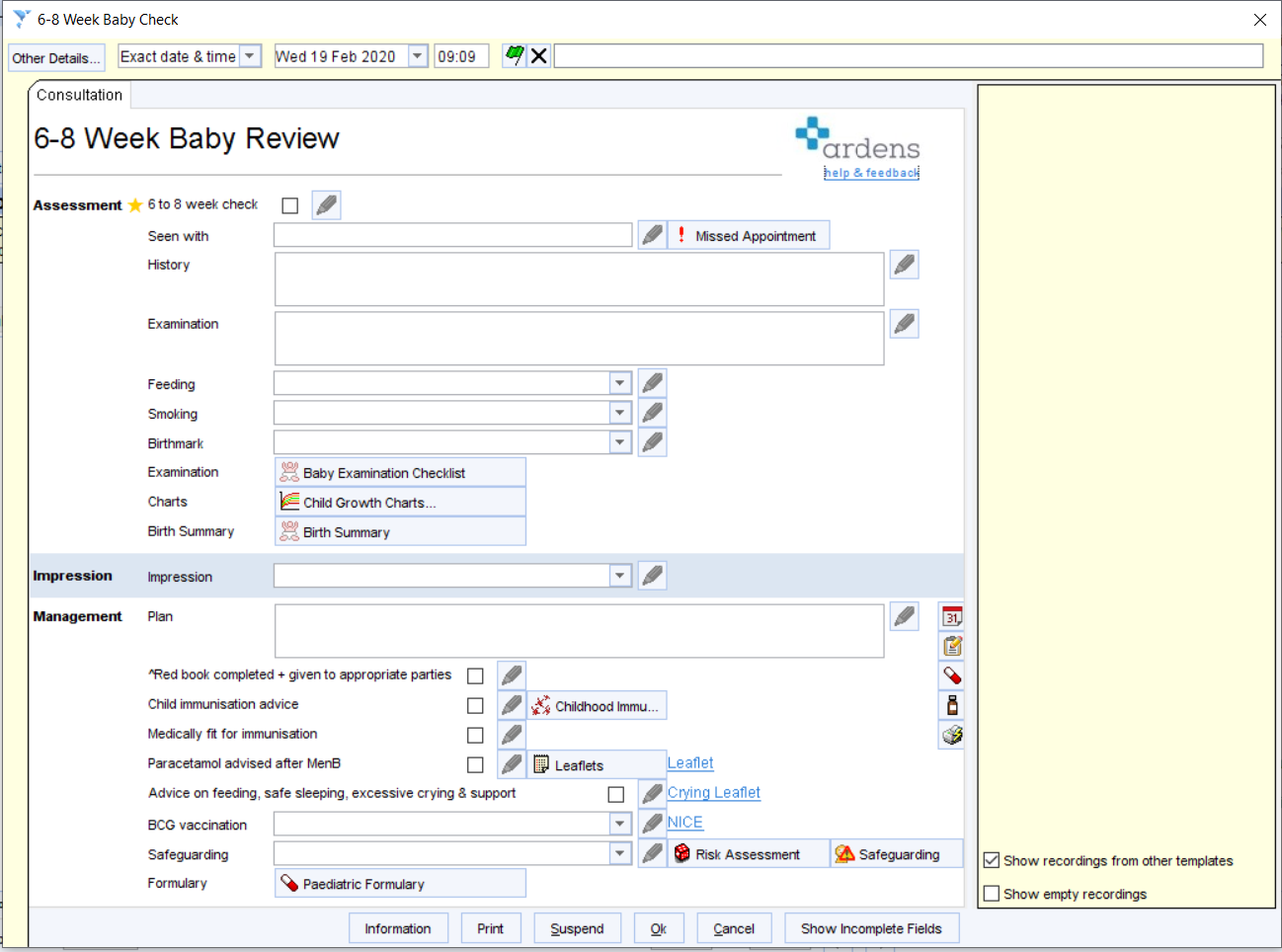Switch to the Consultation tab
Image resolution: width=1282 pixels, height=952 pixels.
click(78, 95)
